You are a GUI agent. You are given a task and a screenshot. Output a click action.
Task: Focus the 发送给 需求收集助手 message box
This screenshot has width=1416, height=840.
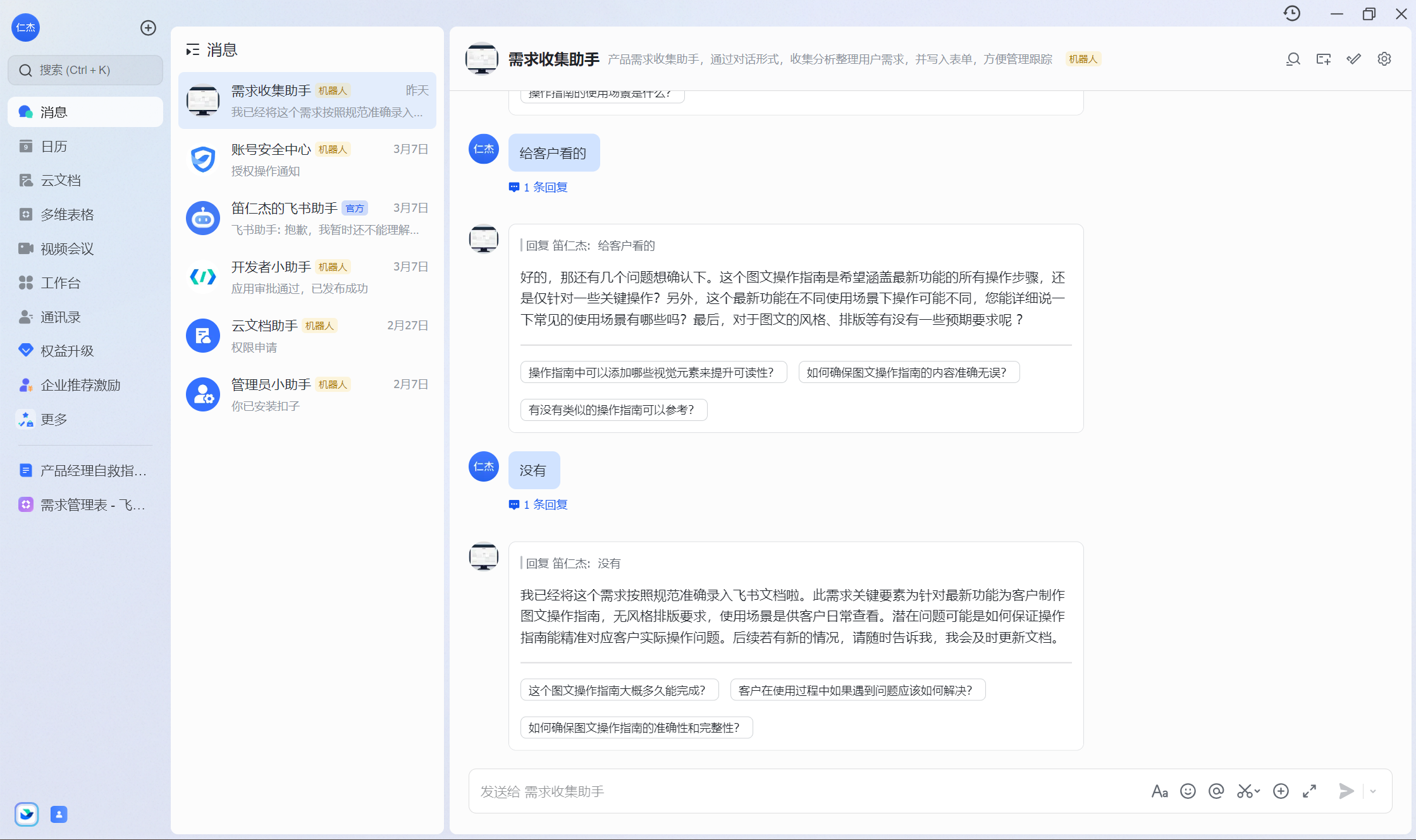803,791
